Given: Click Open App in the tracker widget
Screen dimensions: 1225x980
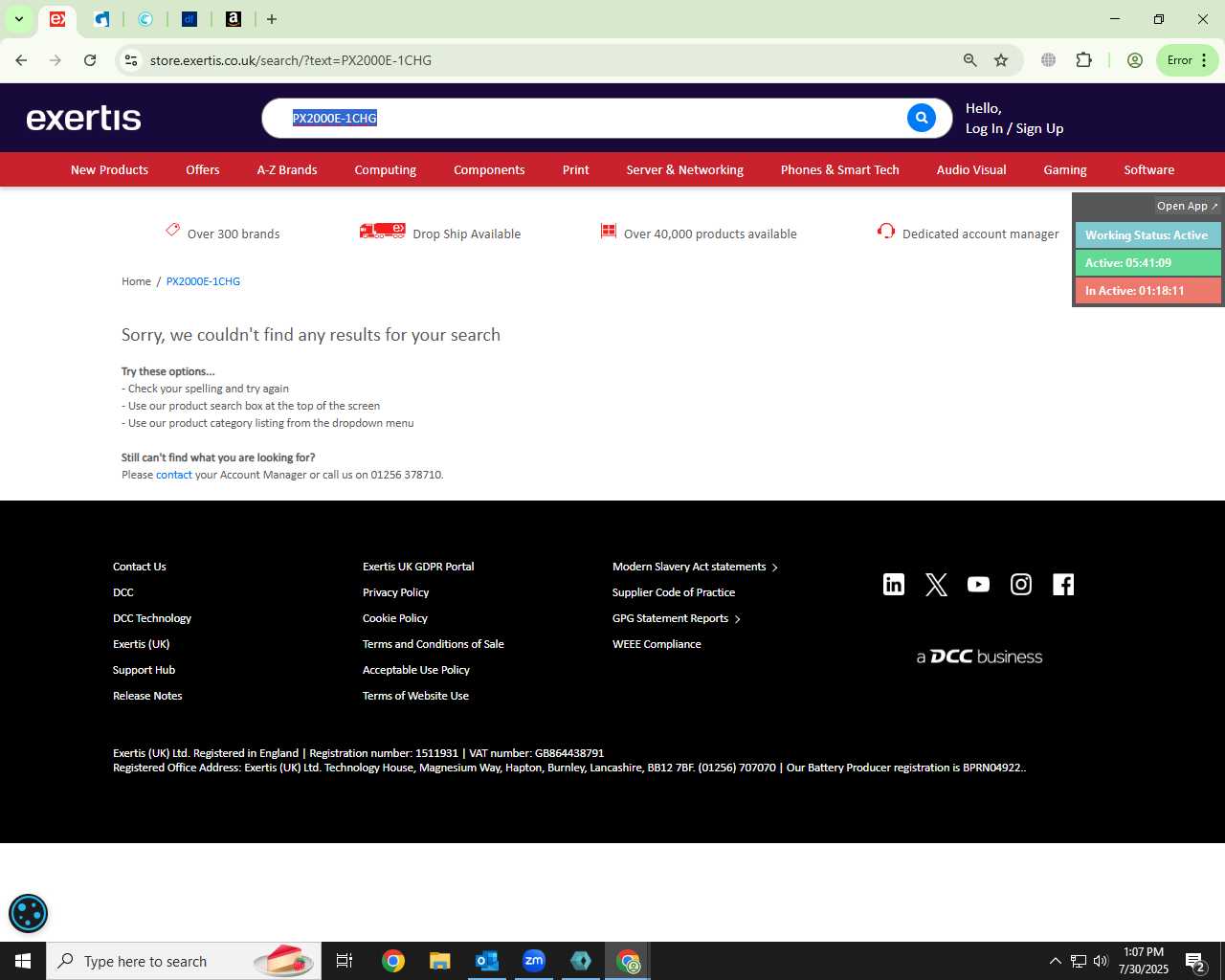Looking at the screenshot, I should [x=1187, y=206].
